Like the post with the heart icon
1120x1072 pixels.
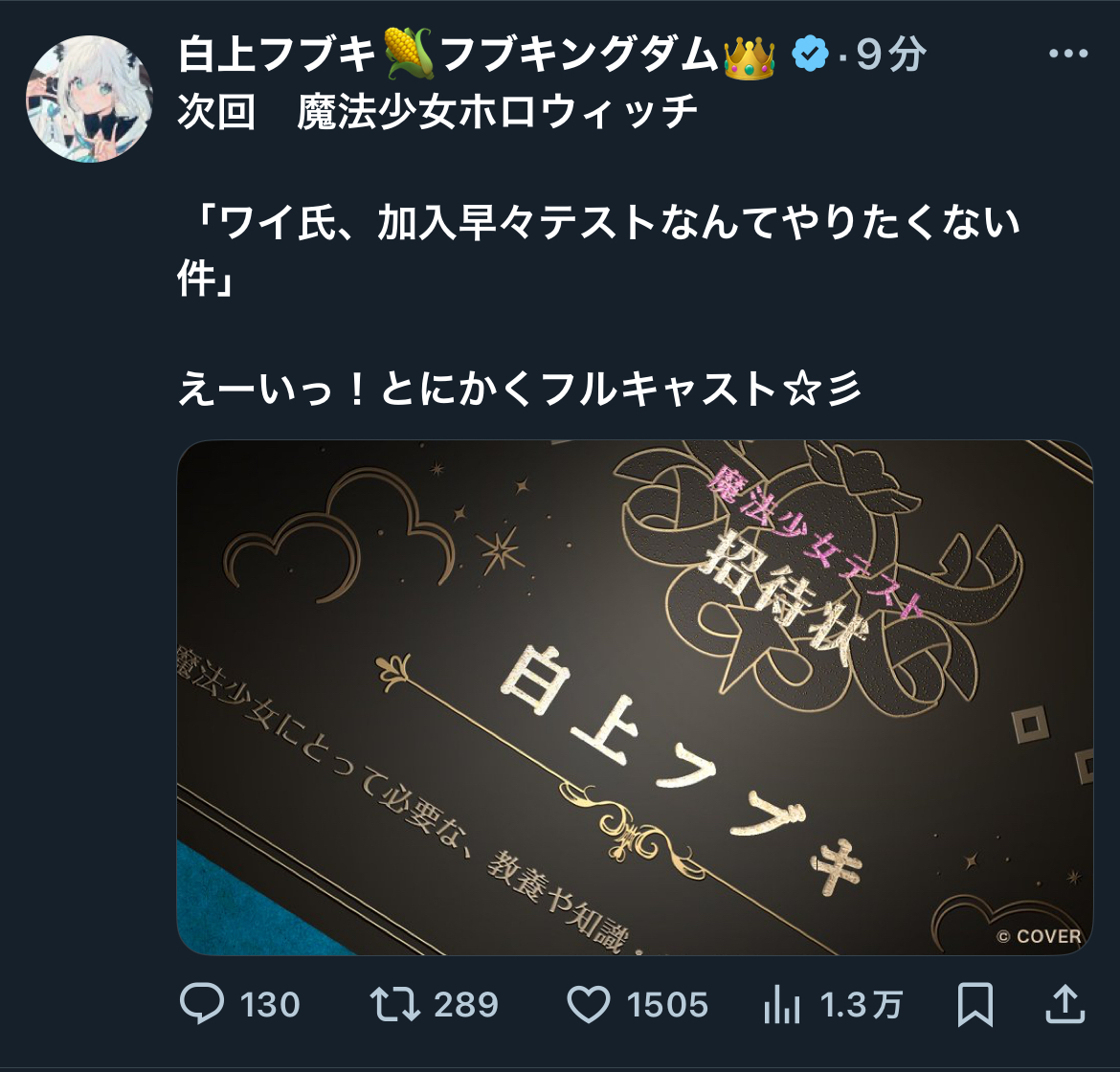[588, 1003]
